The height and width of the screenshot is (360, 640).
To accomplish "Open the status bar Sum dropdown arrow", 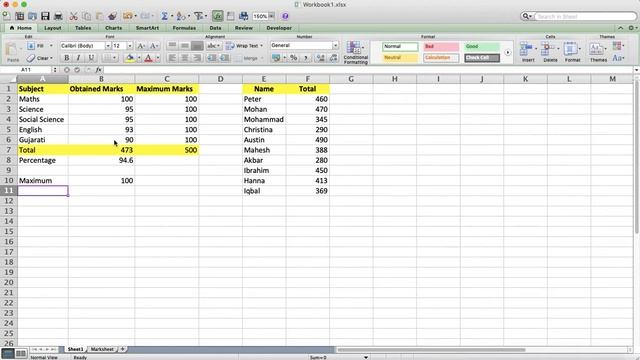I will click(366, 358).
